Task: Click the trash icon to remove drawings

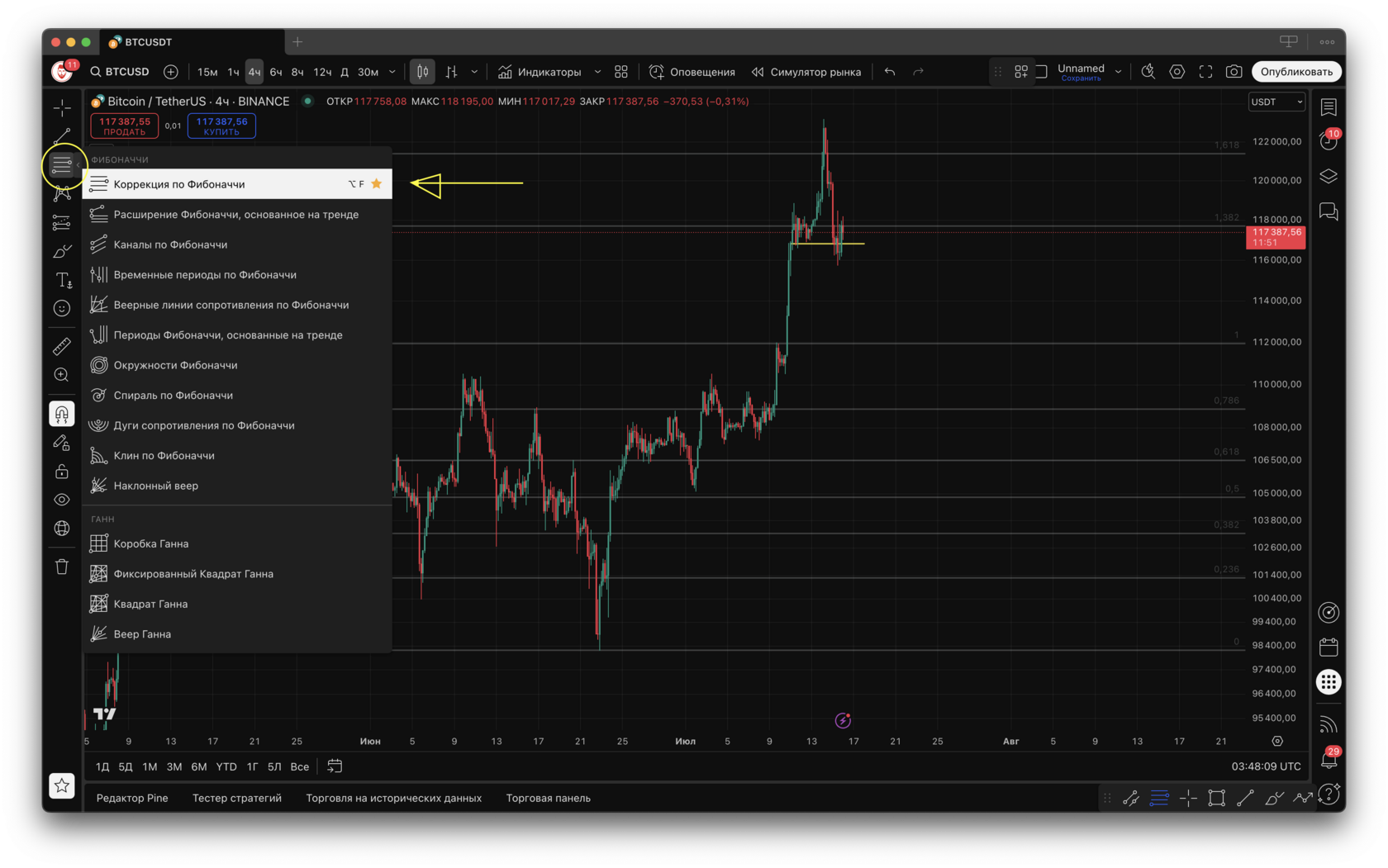Action: [62, 567]
